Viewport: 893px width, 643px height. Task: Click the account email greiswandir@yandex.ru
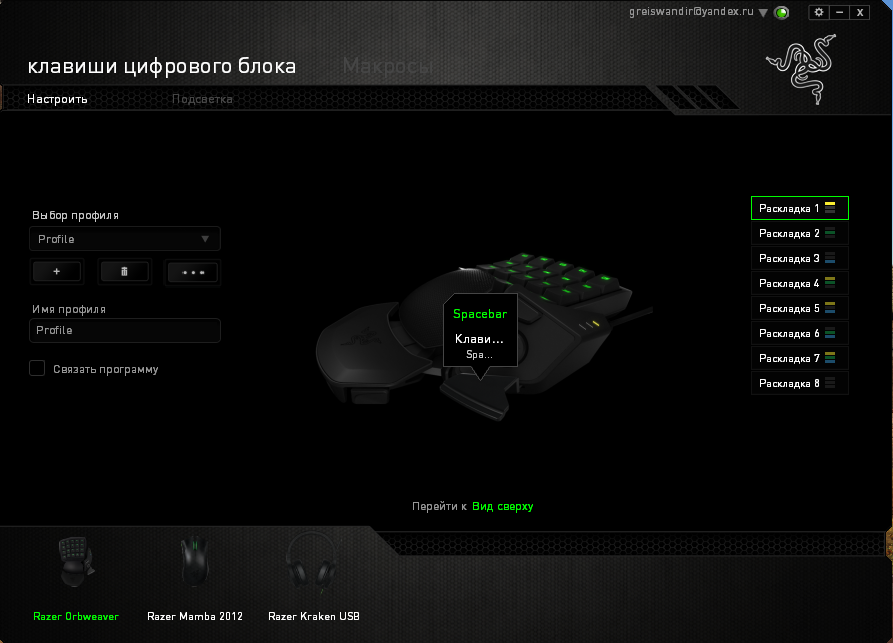coord(691,11)
